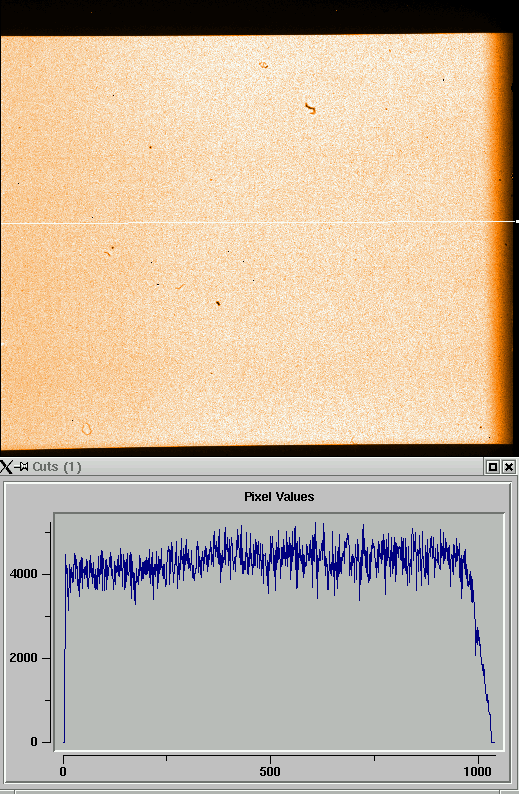
Task: Click the 1000 label on x-axis
Action: [477, 772]
